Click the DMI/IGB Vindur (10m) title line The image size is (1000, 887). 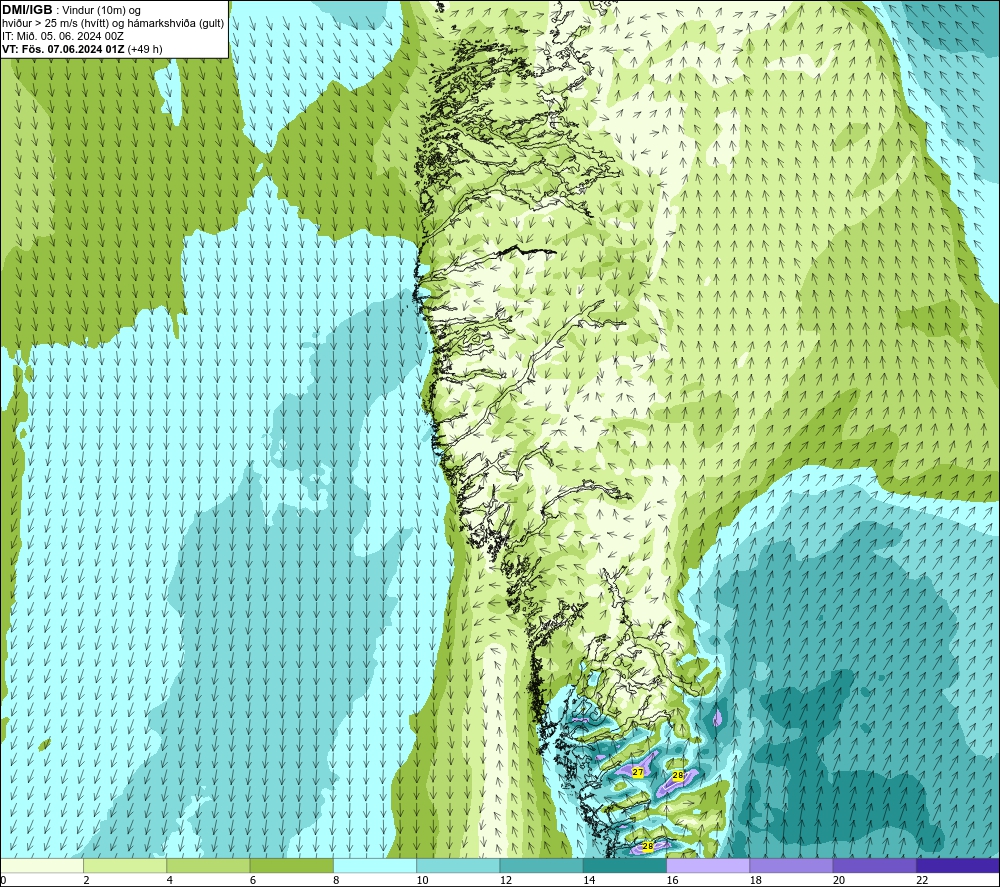[71, 10]
